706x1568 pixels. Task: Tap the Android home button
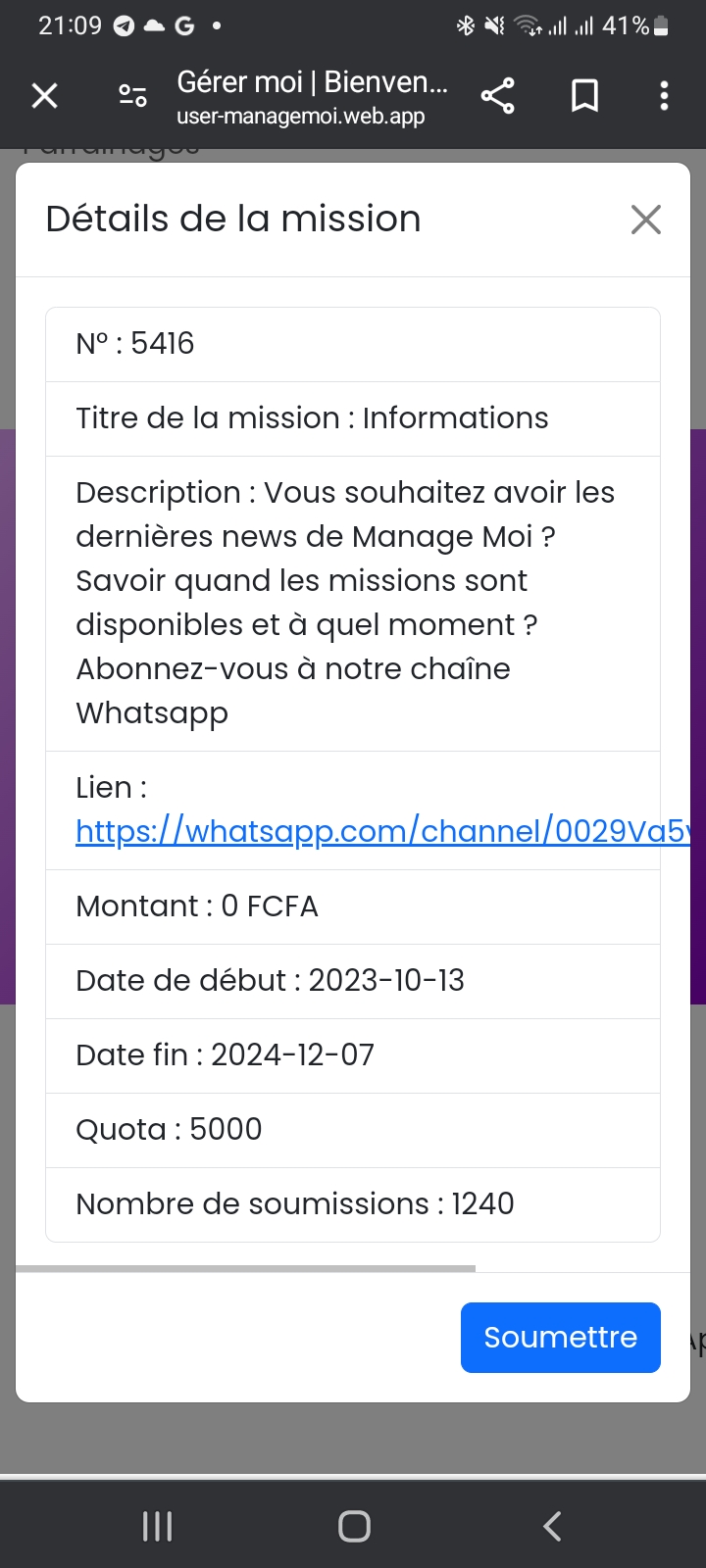[x=354, y=1526]
